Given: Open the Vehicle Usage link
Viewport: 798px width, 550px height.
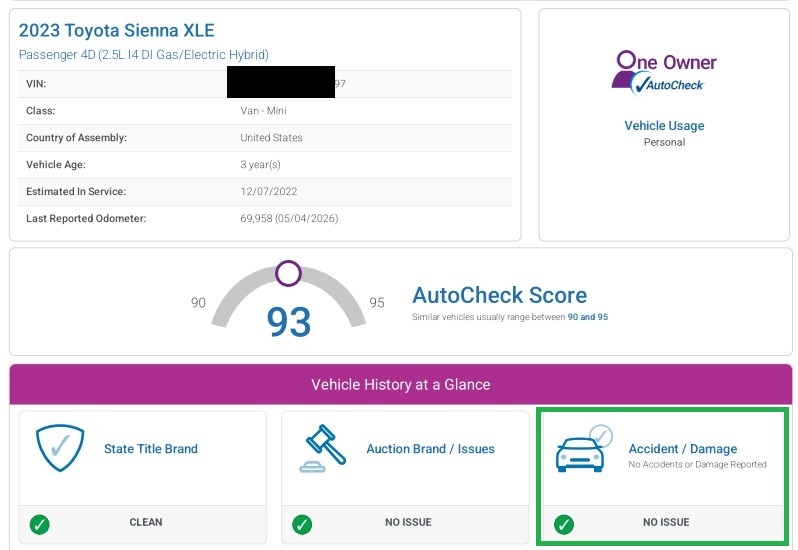Looking at the screenshot, I should 664,126.
